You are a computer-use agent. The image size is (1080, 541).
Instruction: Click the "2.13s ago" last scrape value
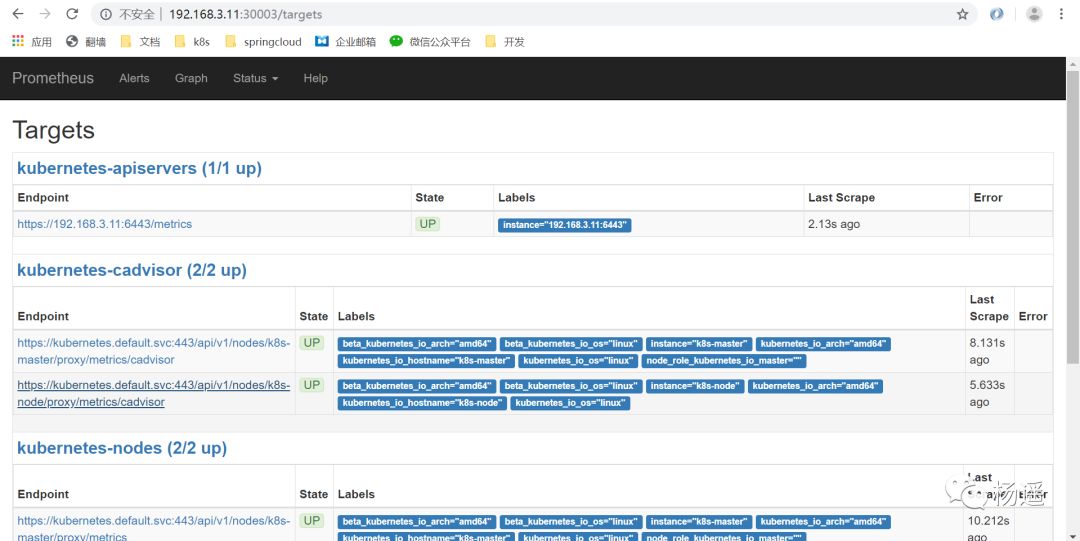(x=834, y=224)
